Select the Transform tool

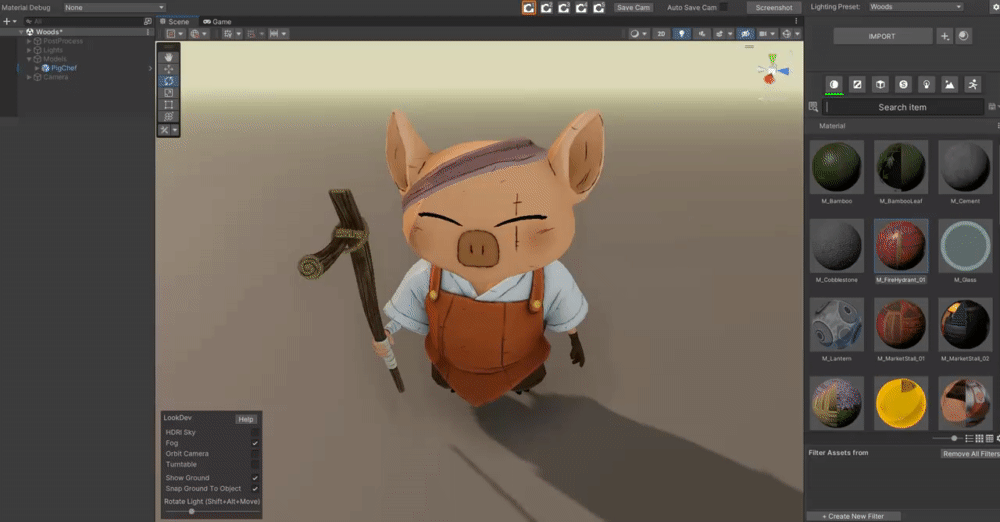pyautogui.click(x=168, y=116)
